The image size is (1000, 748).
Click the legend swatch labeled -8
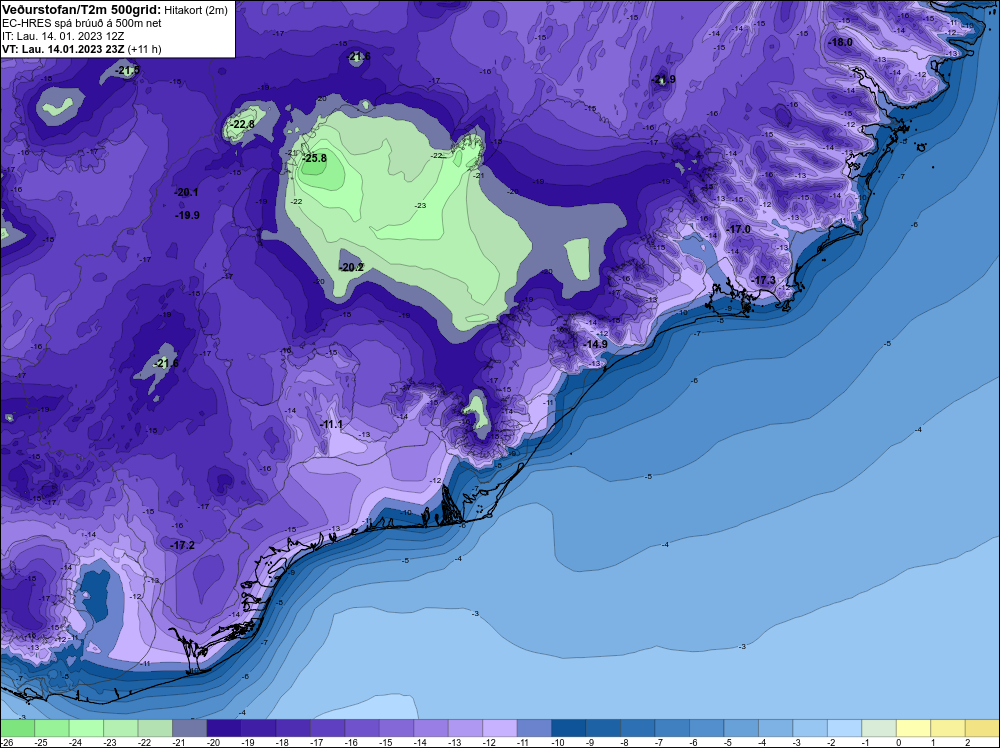coord(637,728)
